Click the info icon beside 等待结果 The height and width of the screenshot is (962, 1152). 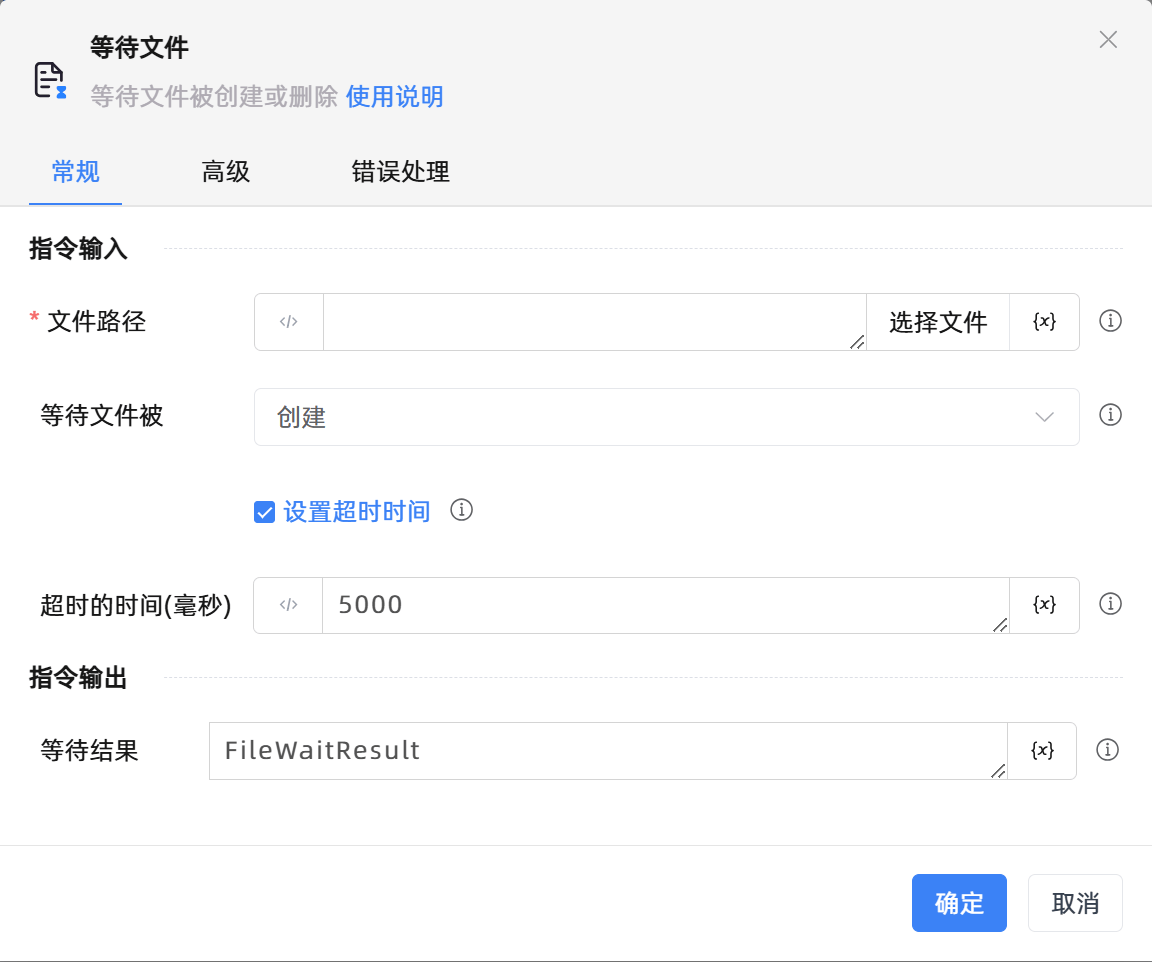tap(1108, 751)
